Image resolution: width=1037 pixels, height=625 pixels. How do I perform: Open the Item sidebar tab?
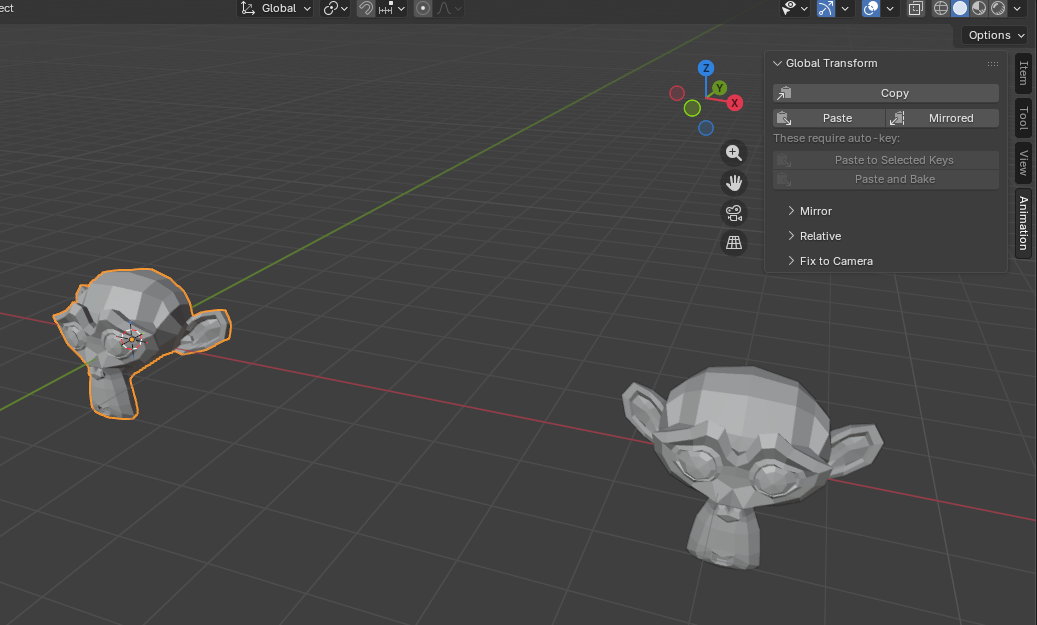(x=1023, y=73)
